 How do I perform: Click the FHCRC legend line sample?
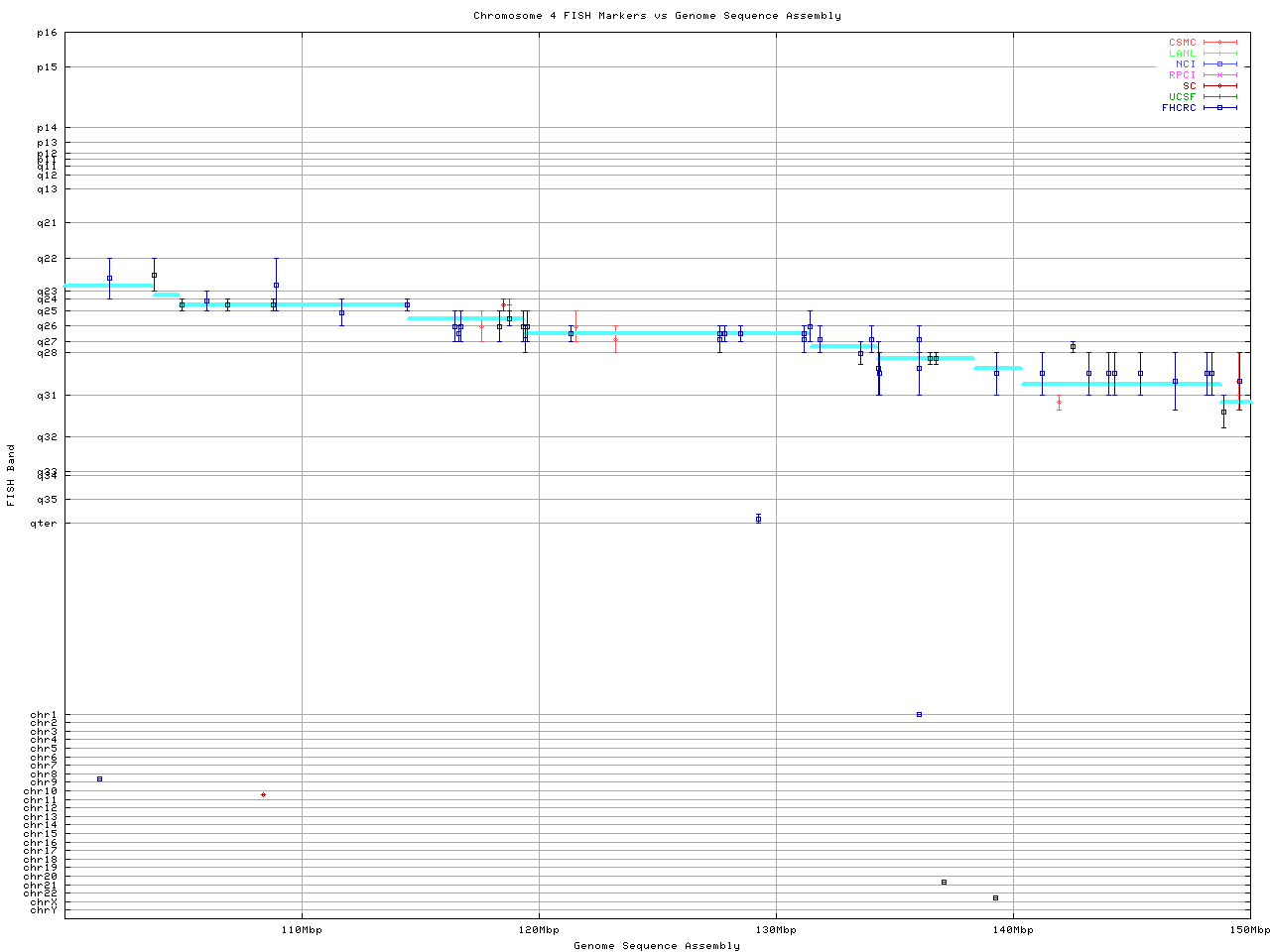coord(1219,108)
